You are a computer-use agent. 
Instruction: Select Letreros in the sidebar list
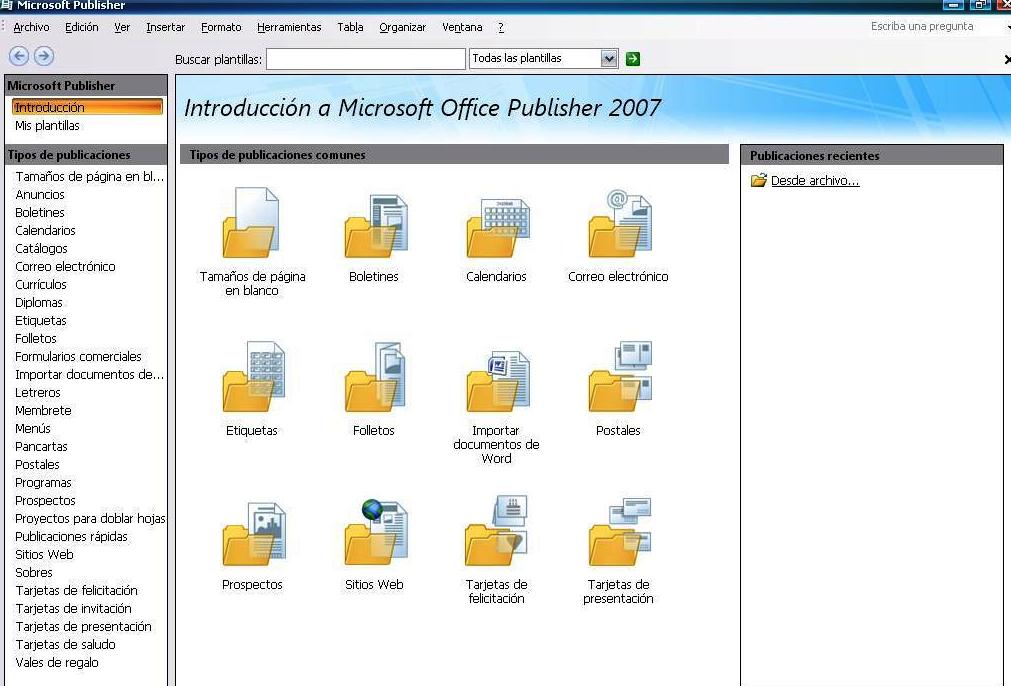[37, 393]
